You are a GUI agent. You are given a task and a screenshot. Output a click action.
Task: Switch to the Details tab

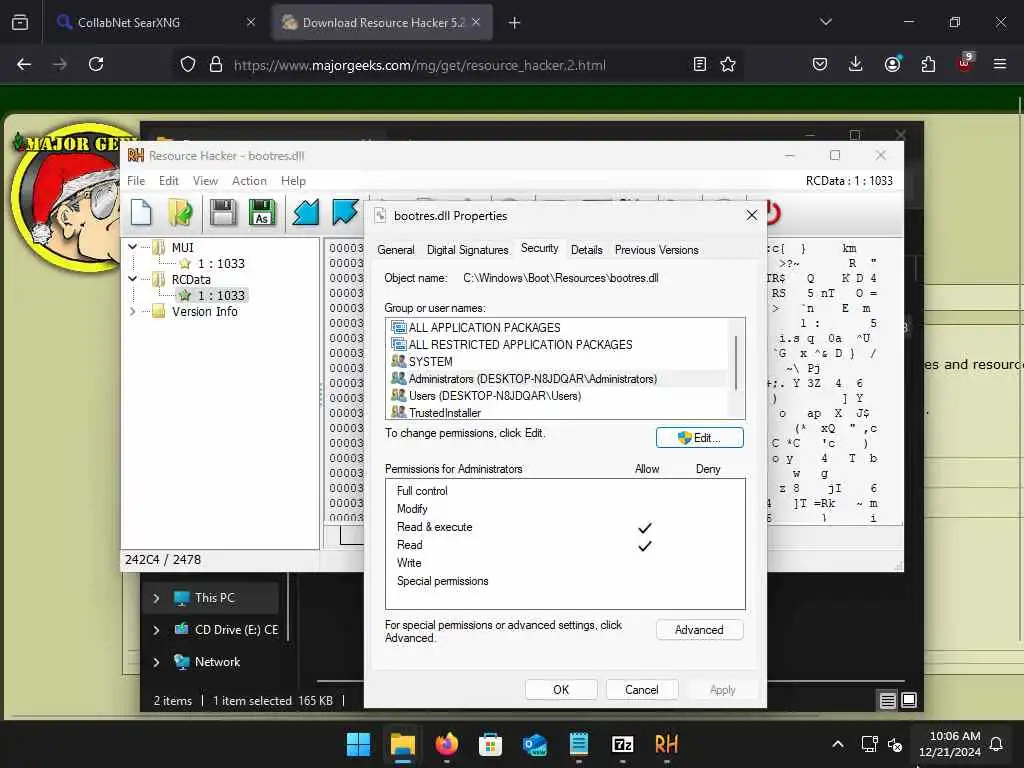[x=586, y=250]
